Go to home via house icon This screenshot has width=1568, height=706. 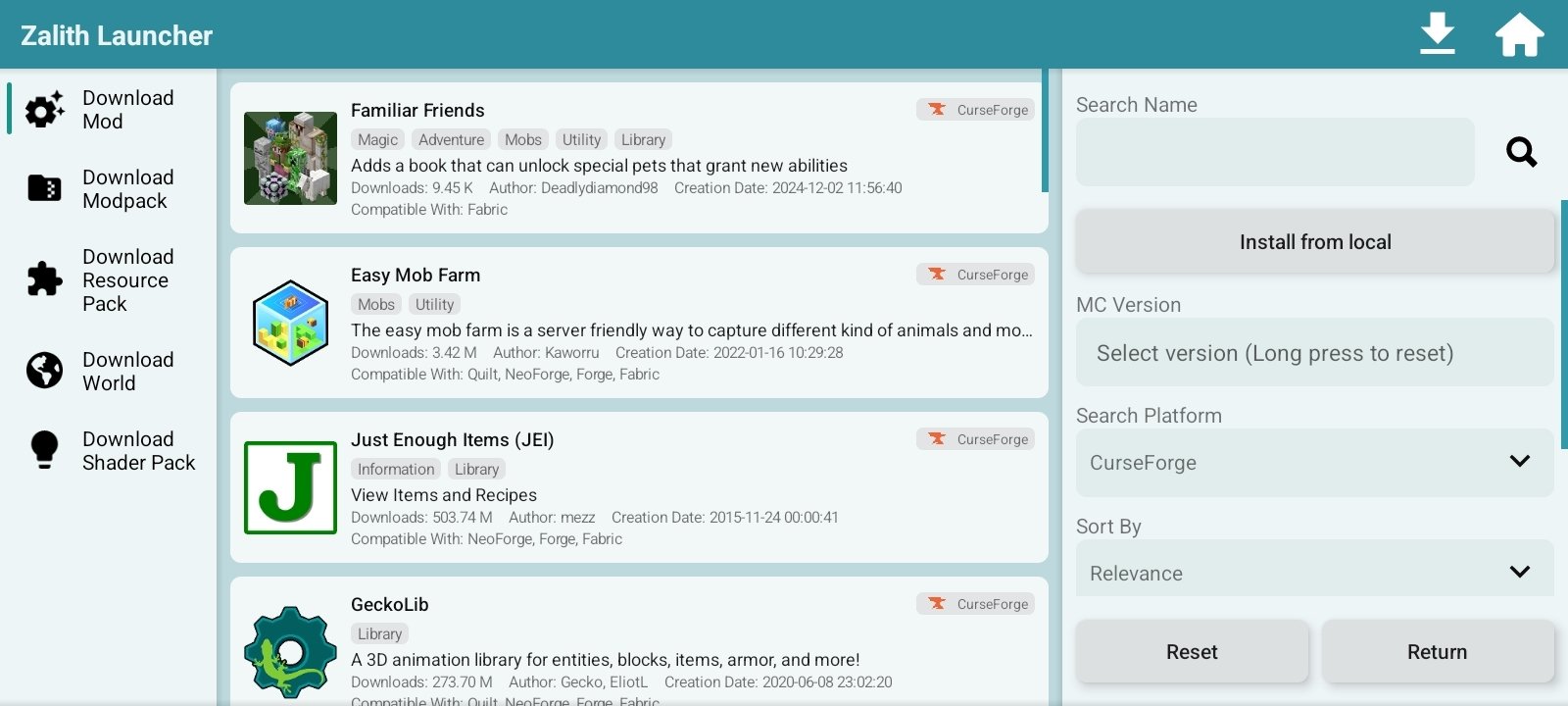coord(1519,34)
